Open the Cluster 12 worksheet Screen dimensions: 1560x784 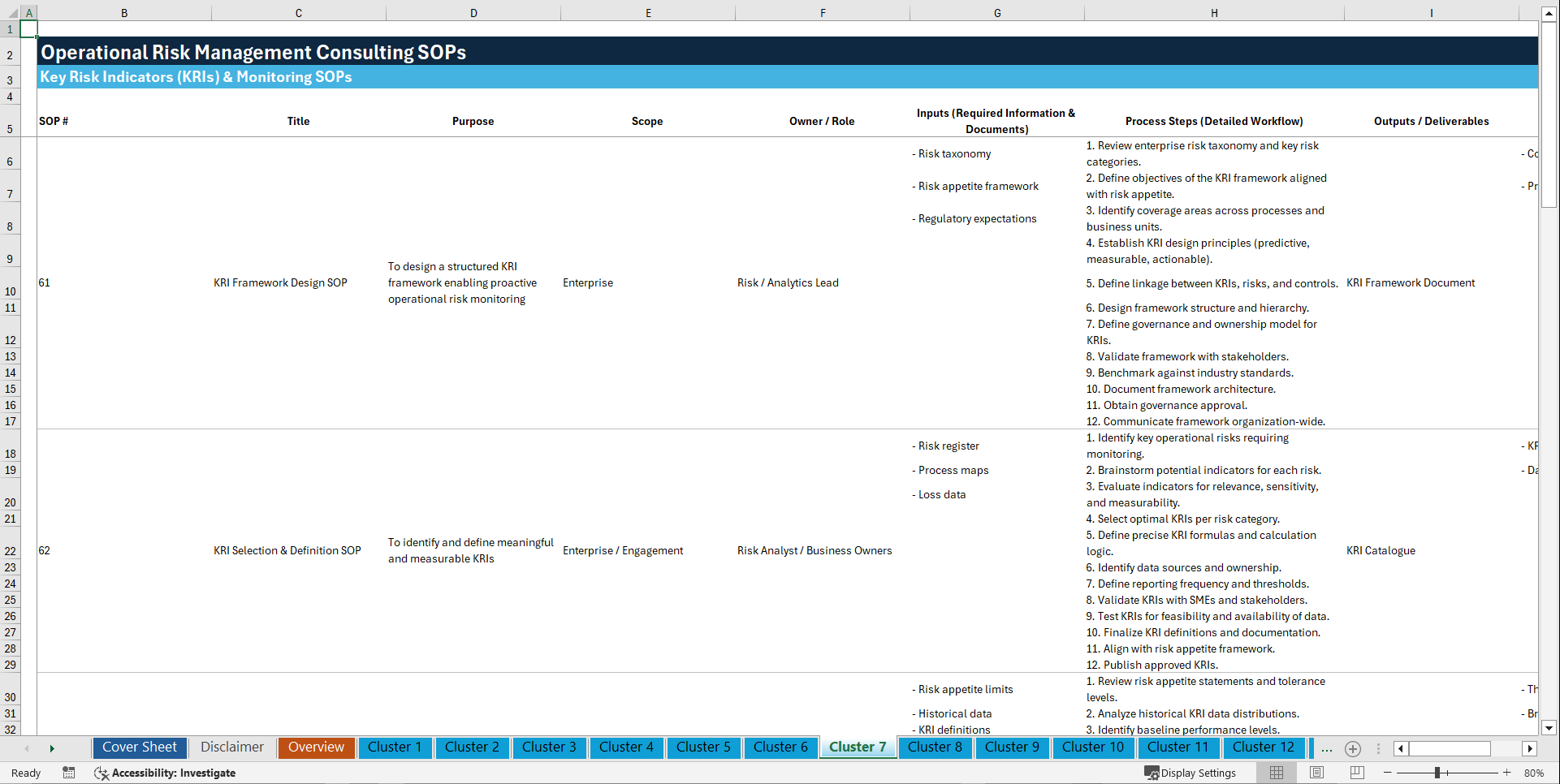point(1264,747)
